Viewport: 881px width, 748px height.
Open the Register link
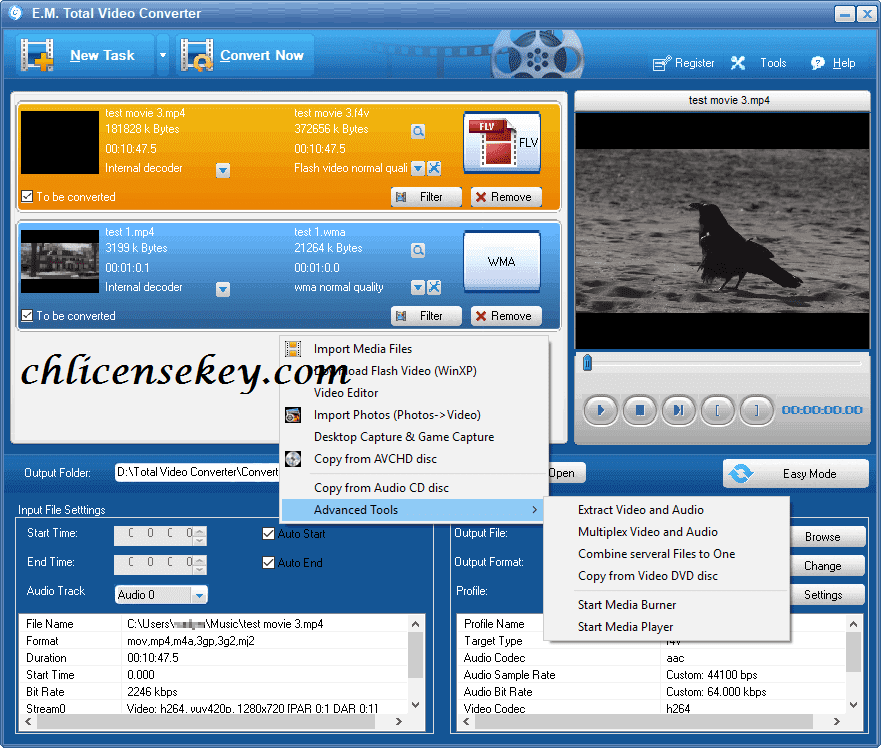click(684, 63)
